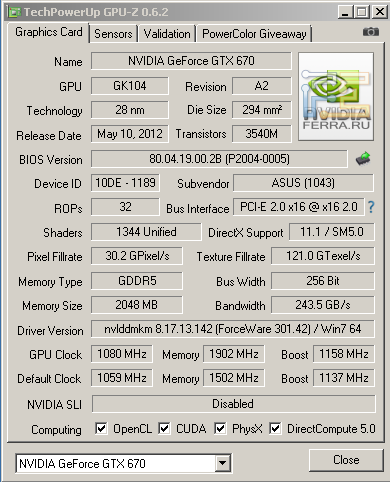Click the Memory Size field 2048 MB
Image resolution: width=390 pixels, height=482 pixels.
(x=137, y=305)
